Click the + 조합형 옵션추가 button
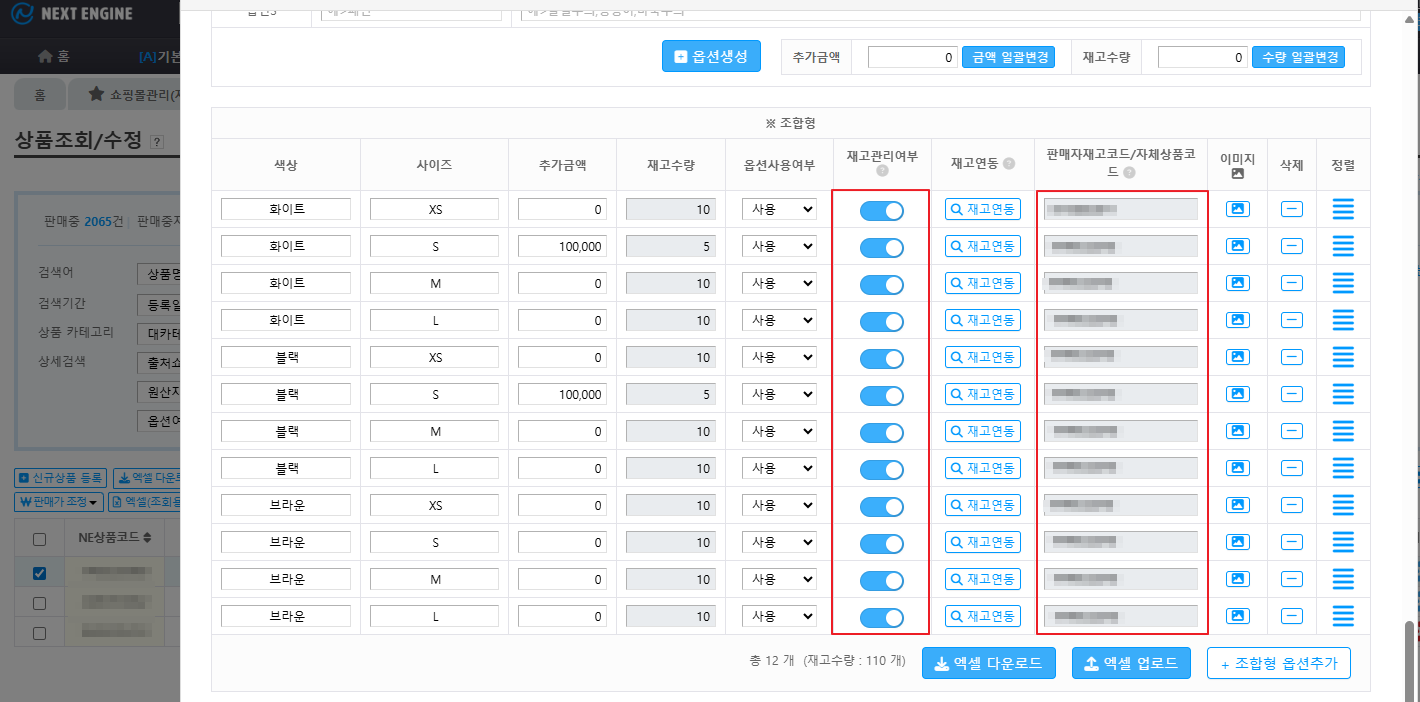 click(x=1278, y=663)
